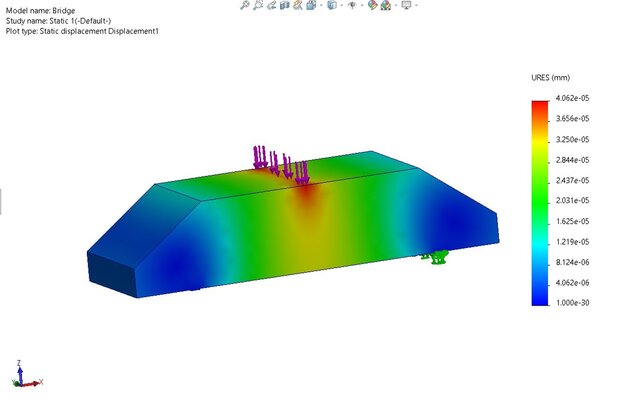Click the 'Study name: Static 1(-Default-)' text
Image resolution: width=640 pixels, height=400 pixels.
tap(58, 21)
